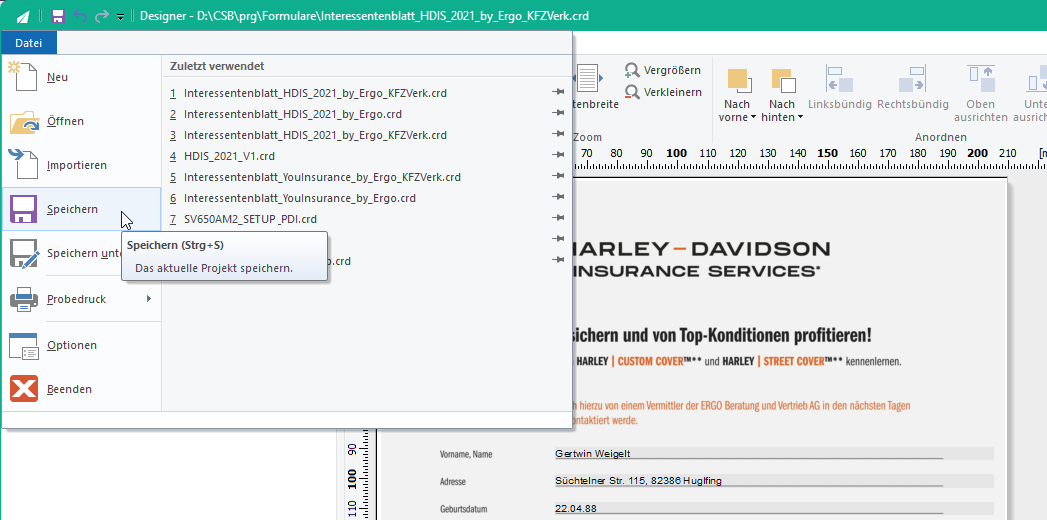The height and width of the screenshot is (520, 1047).
Task: Toggle the pin for SV650AM2_SETUP_PDI.crd
Action: coord(559,218)
